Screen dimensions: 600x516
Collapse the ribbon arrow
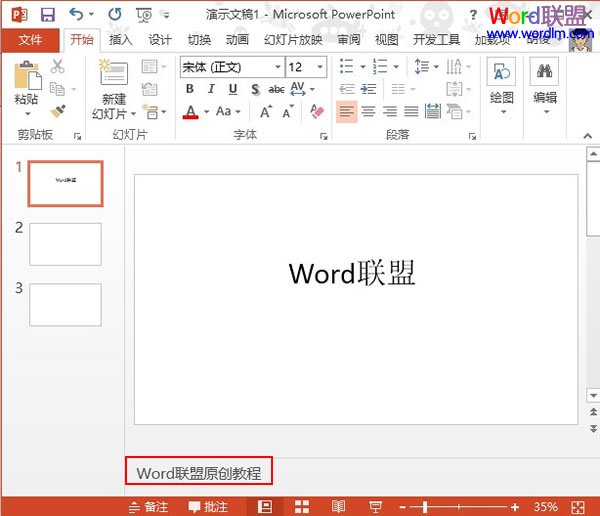coord(588,136)
